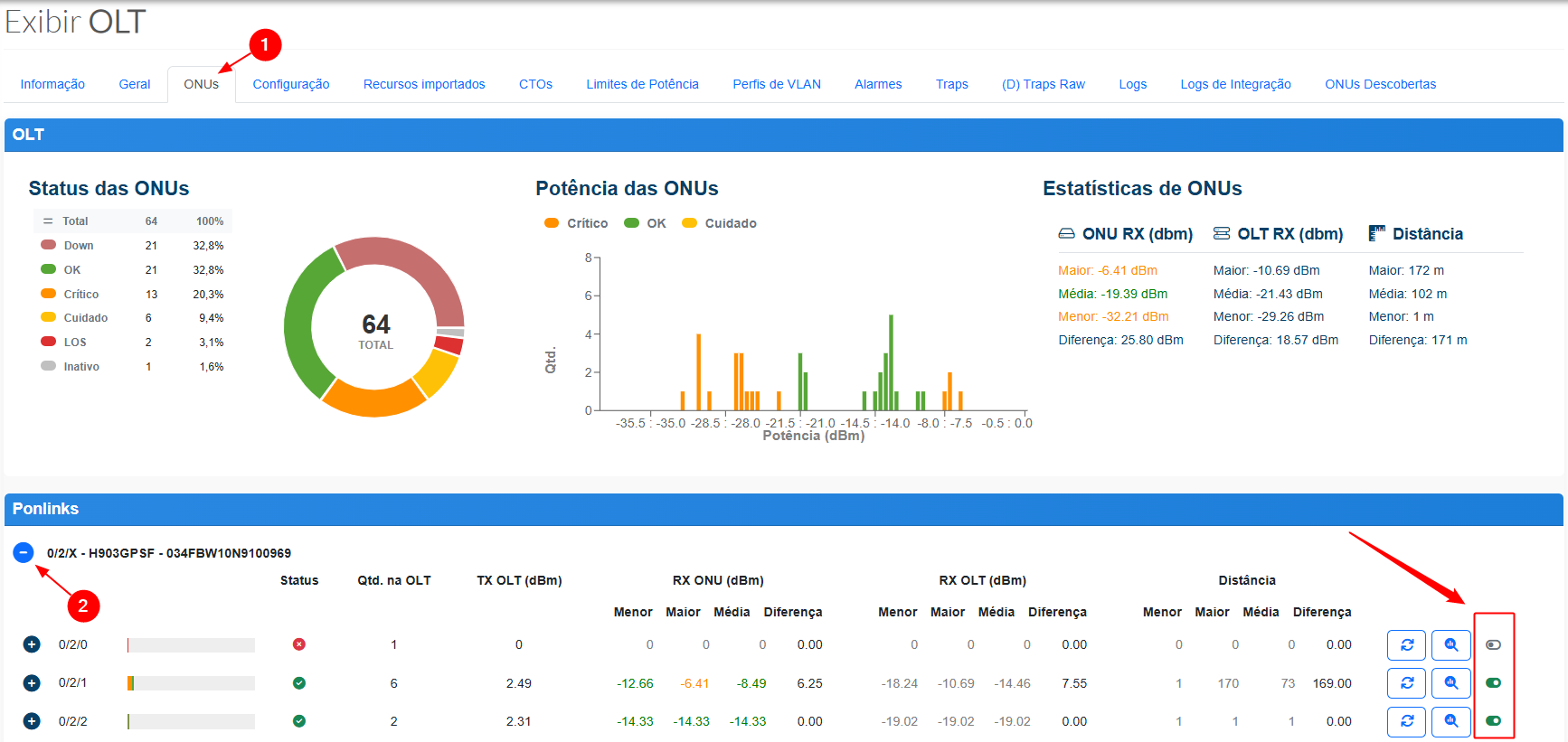Click the Down row in Status das ONUs
Image resolution: width=1568 pixels, height=742 pixels.
pyautogui.click(x=79, y=246)
